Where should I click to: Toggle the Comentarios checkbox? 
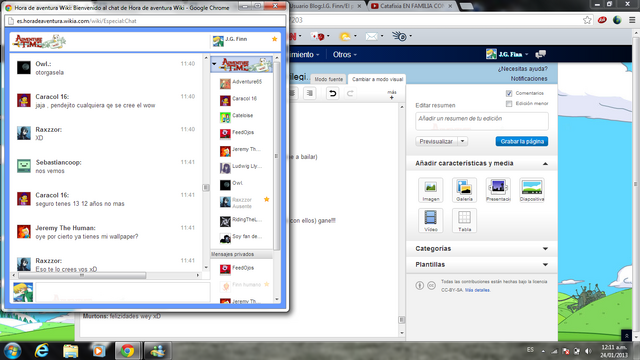(509, 93)
